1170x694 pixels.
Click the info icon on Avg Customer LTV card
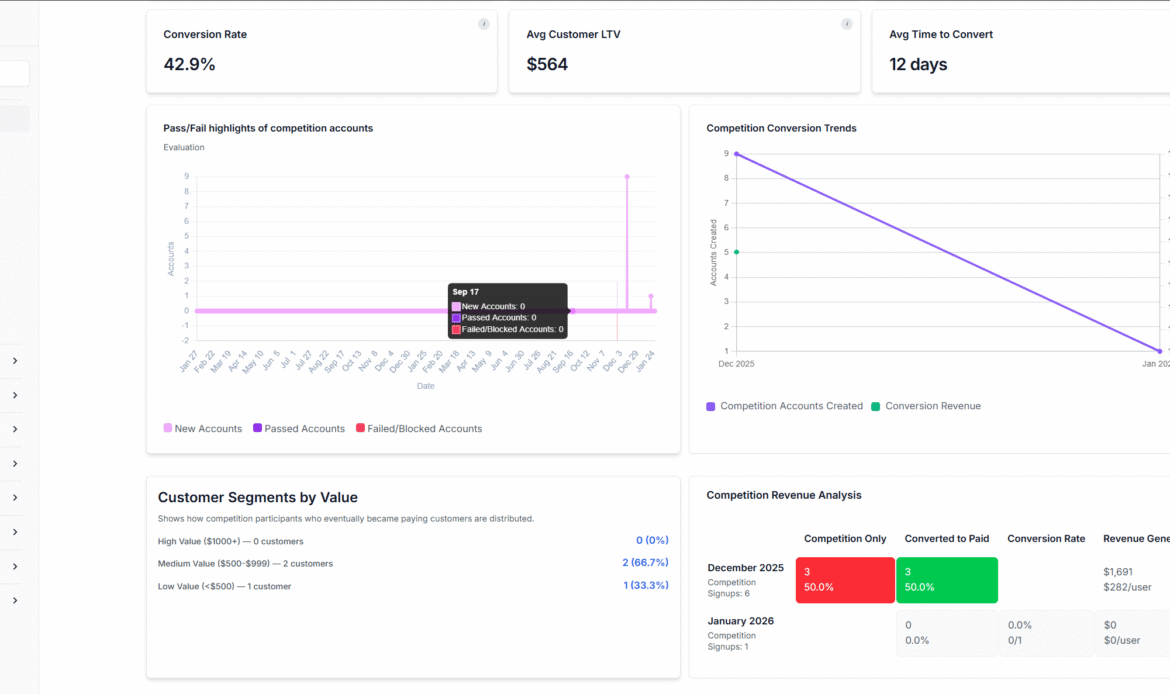click(x=847, y=24)
